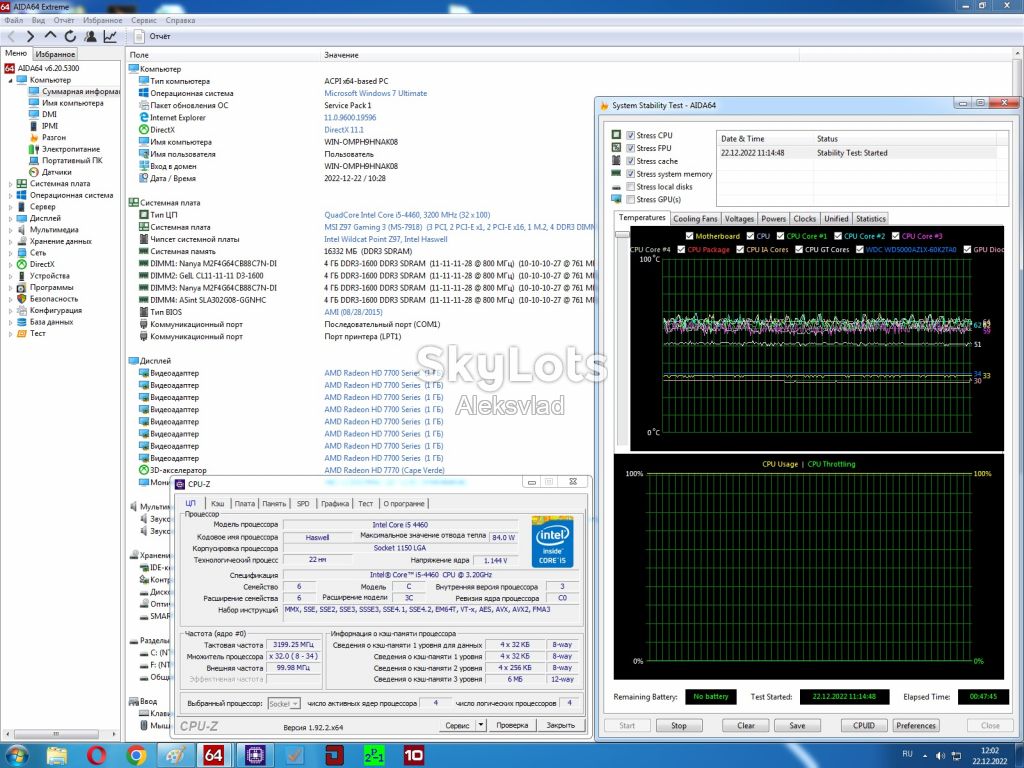Image resolution: width=1024 pixels, height=768 pixels.
Task: Open the Socket processor dropdown in CPU-Z
Action: 284,703
